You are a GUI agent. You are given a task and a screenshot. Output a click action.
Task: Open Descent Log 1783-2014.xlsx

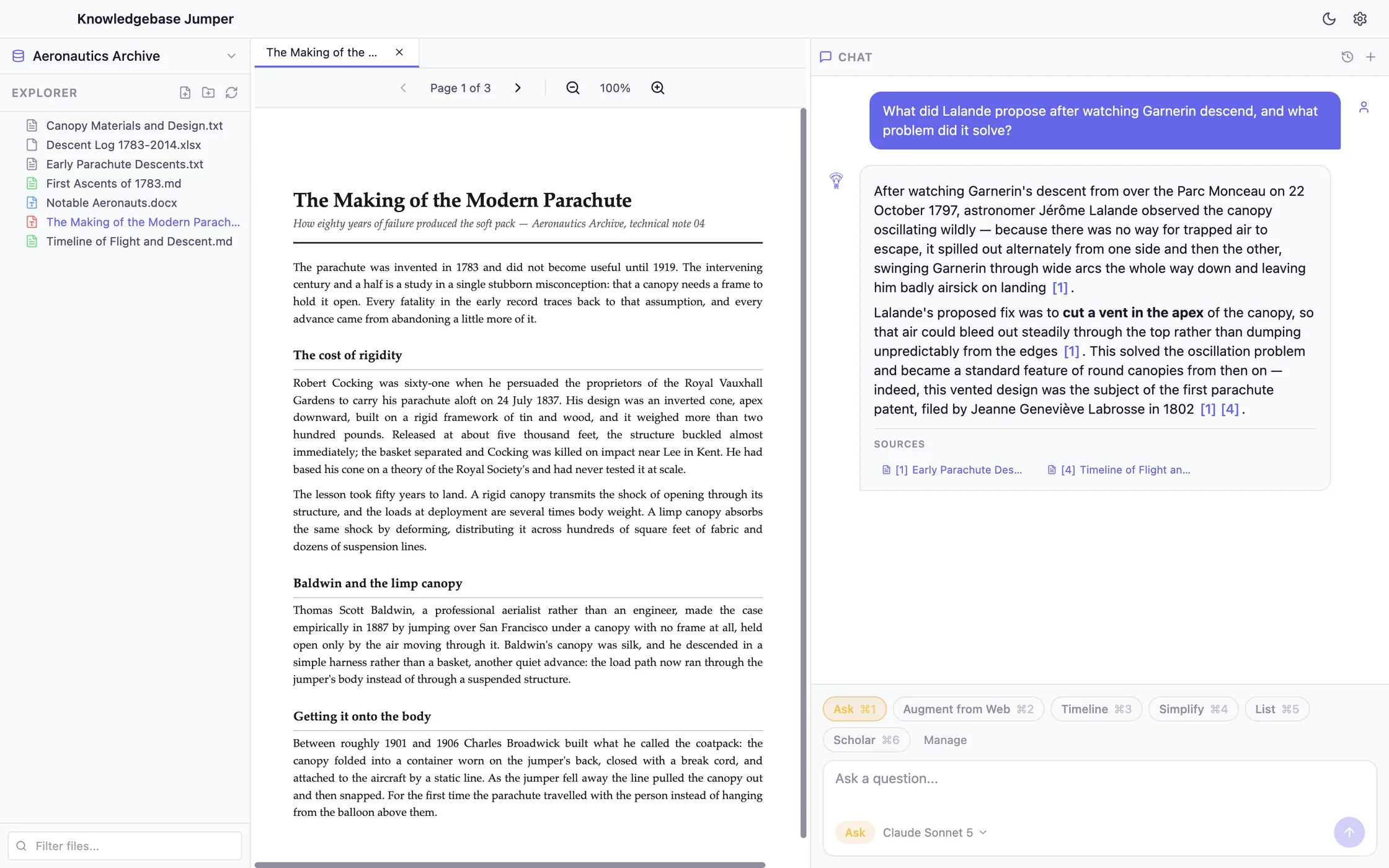[123, 144]
